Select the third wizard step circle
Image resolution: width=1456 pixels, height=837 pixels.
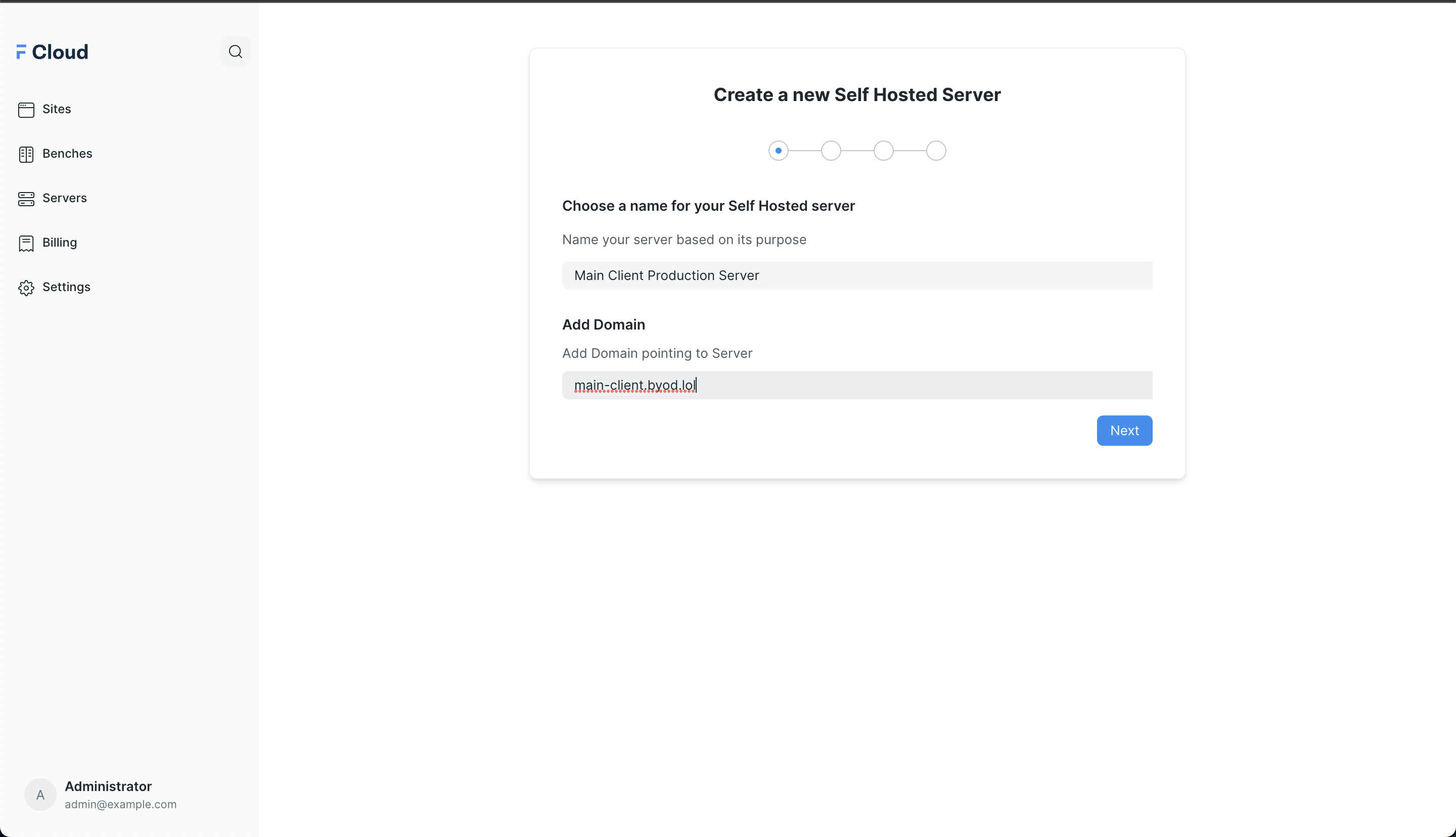tap(884, 151)
